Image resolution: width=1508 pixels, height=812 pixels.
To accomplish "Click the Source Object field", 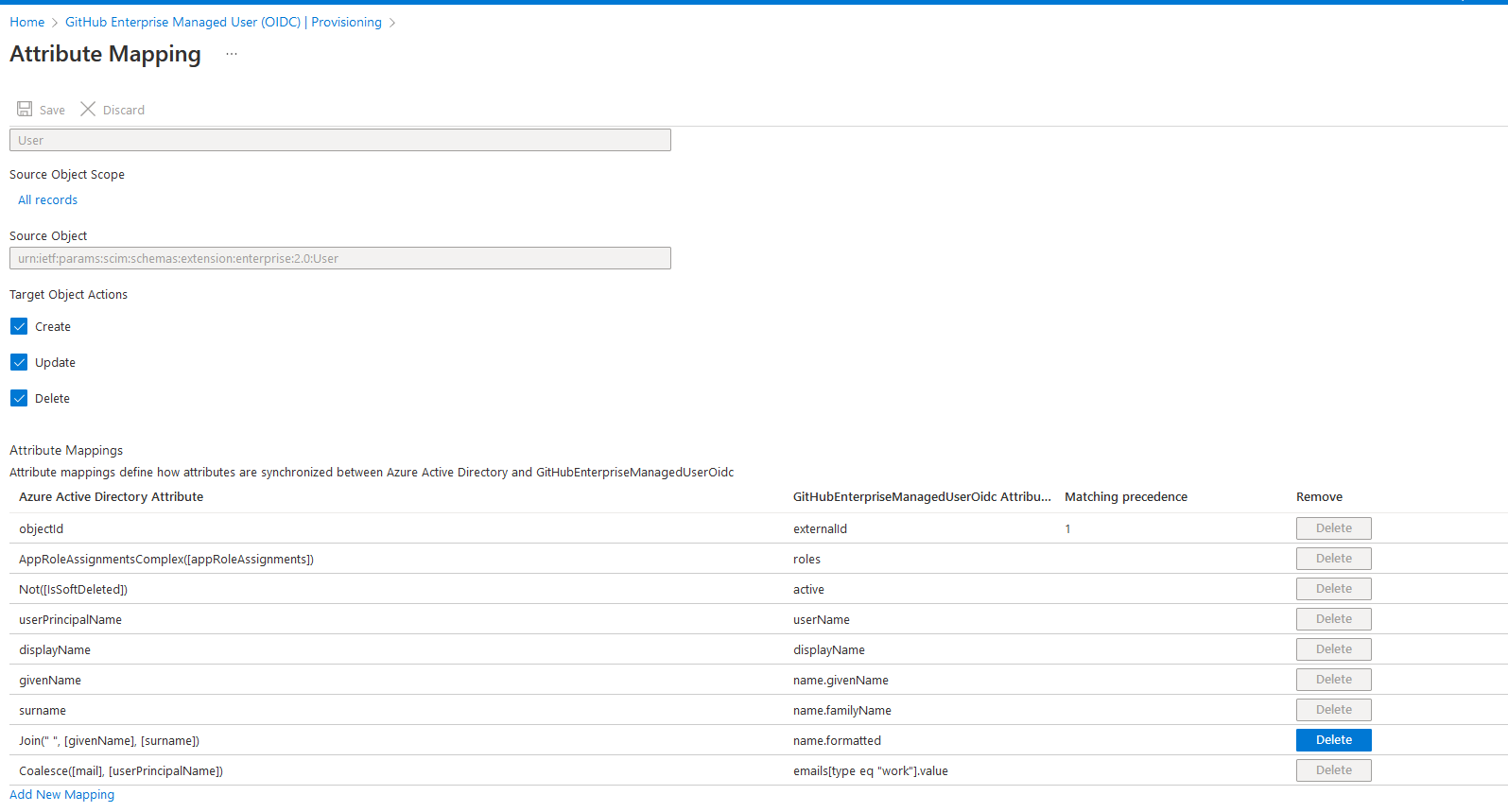I will coord(340,258).
